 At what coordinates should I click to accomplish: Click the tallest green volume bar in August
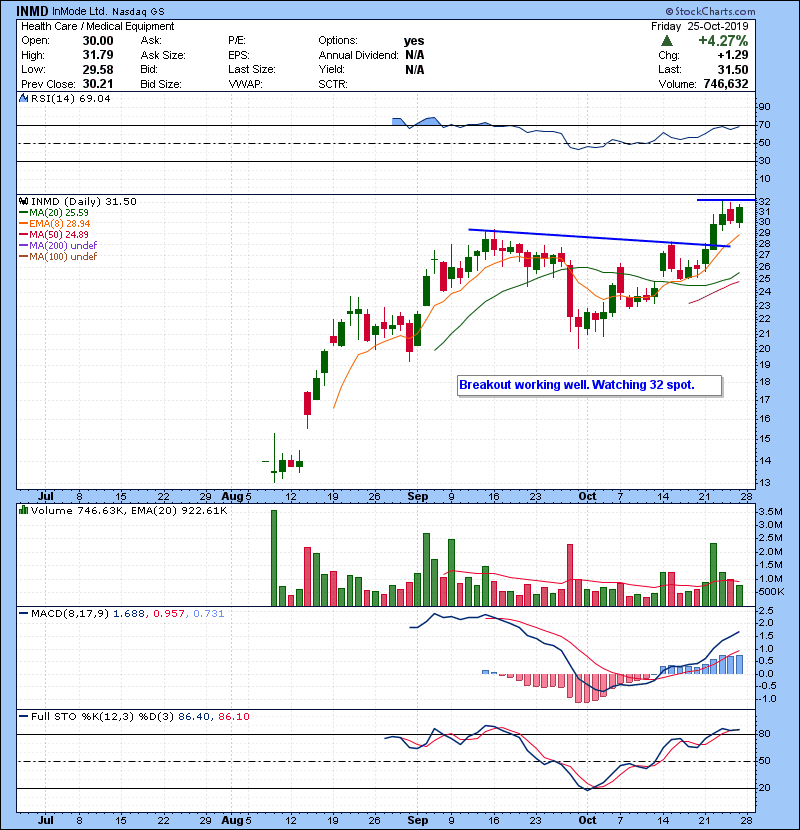pyautogui.click(x=274, y=558)
